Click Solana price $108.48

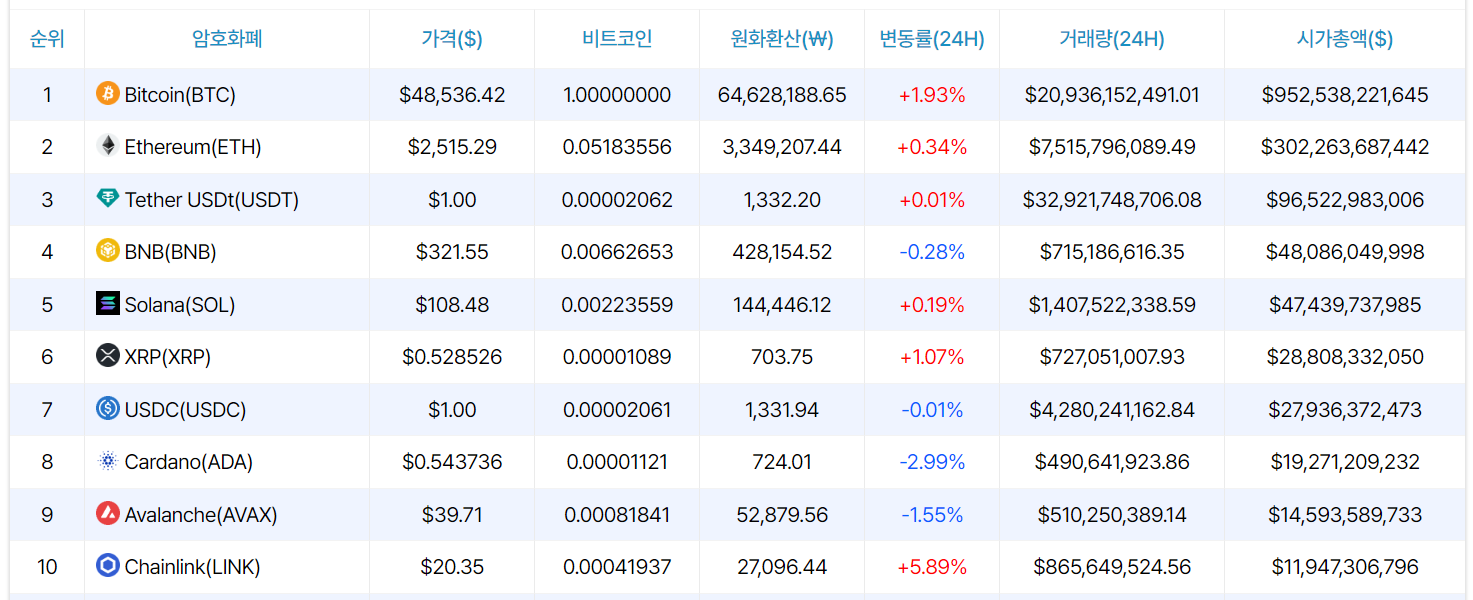point(452,305)
